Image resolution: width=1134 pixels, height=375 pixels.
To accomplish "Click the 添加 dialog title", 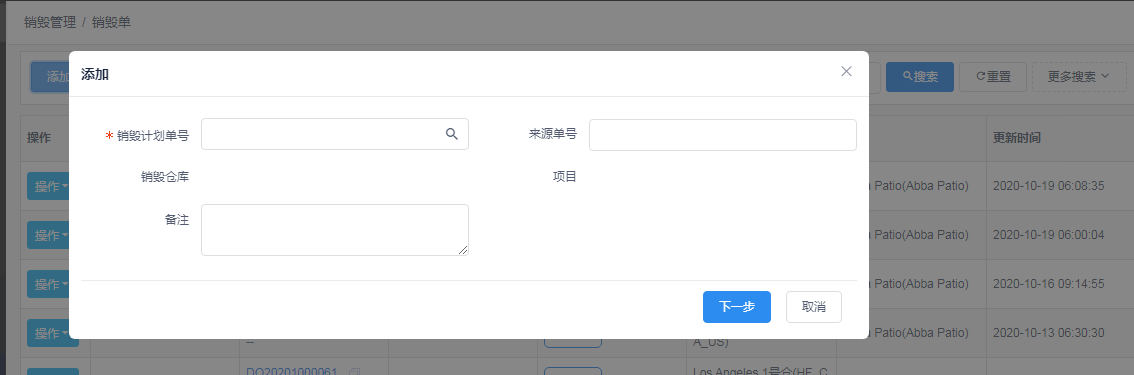I will click(95, 74).
